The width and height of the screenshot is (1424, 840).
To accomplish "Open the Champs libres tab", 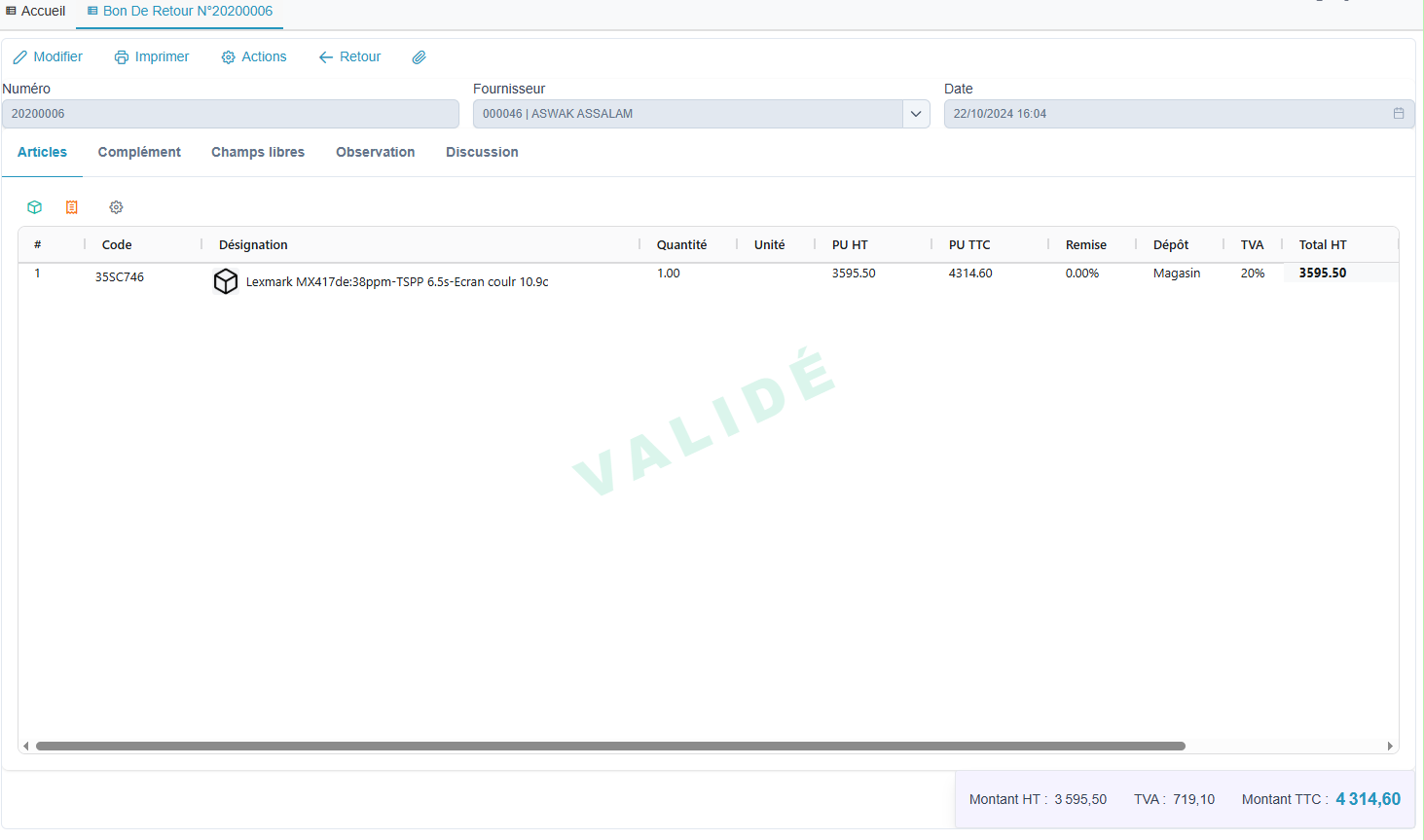I will coord(258,152).
